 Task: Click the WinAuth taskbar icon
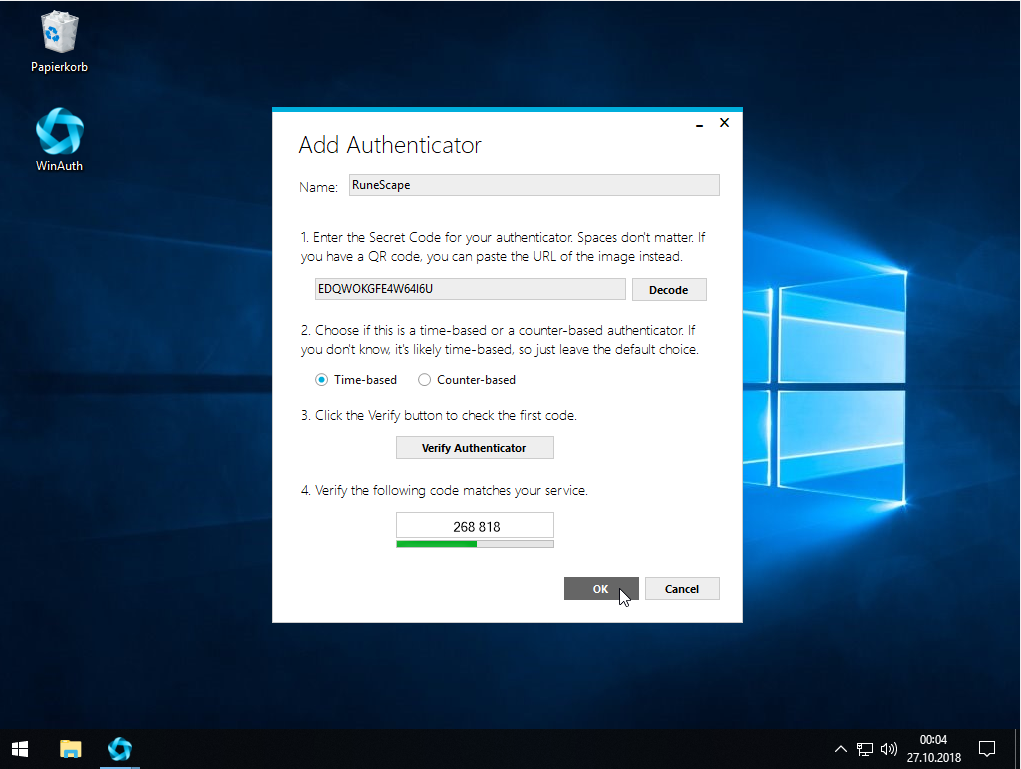(120, 748)
